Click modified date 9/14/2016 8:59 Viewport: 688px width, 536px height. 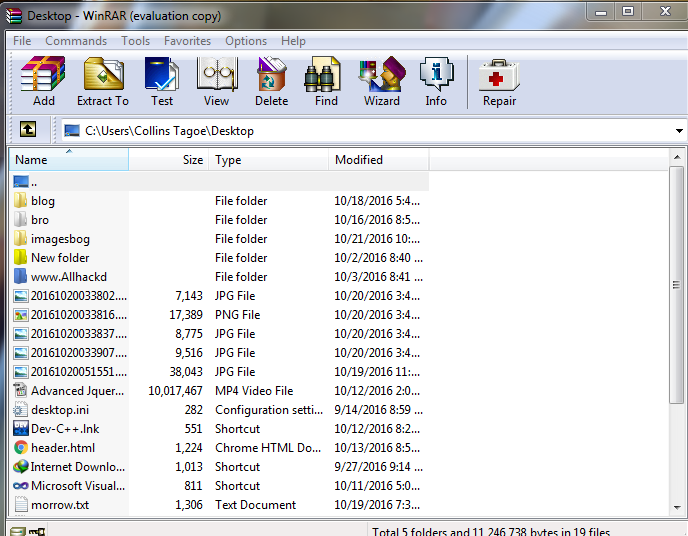point(378,410)
